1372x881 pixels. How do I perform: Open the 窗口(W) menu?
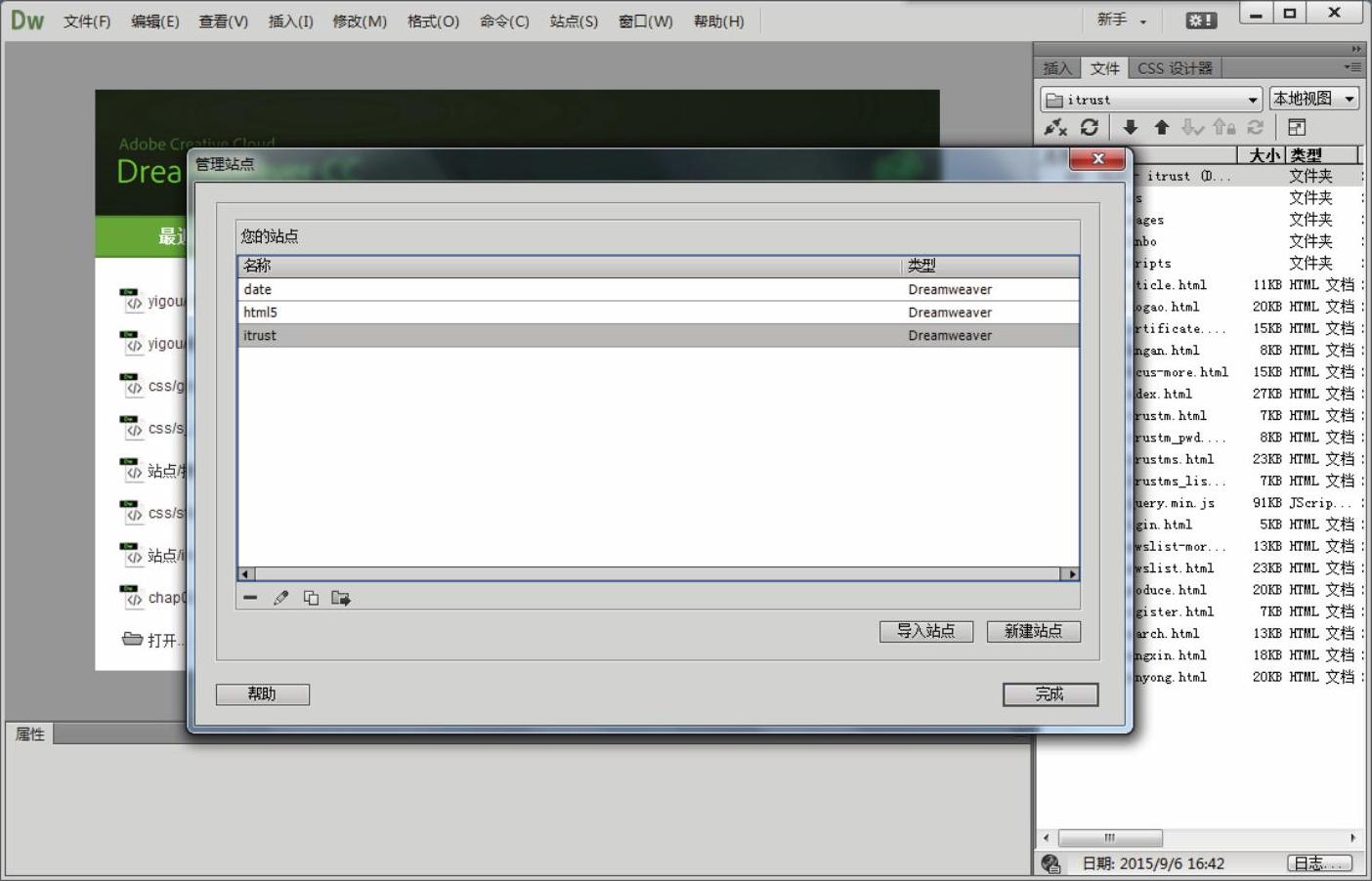(x=646, y=21)
